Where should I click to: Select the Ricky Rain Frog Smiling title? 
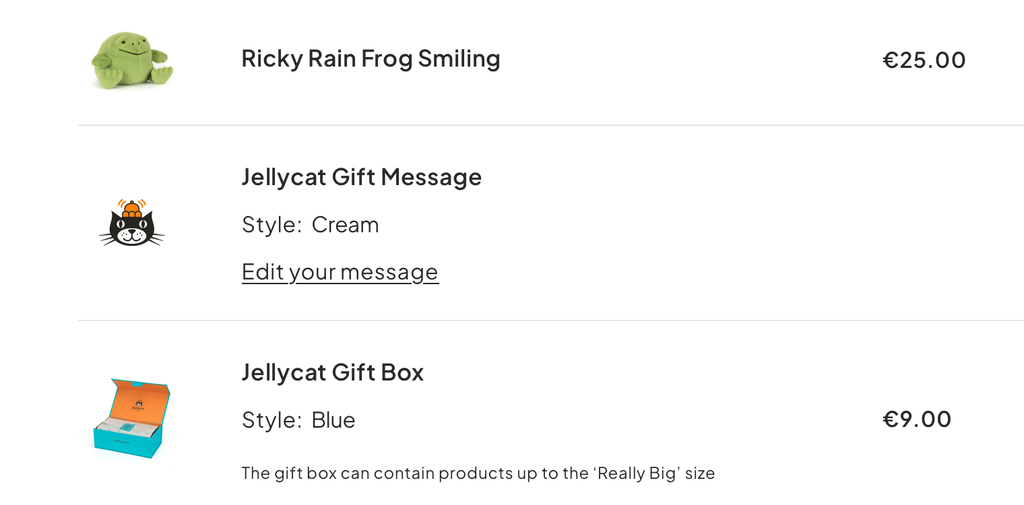point(370,59)
